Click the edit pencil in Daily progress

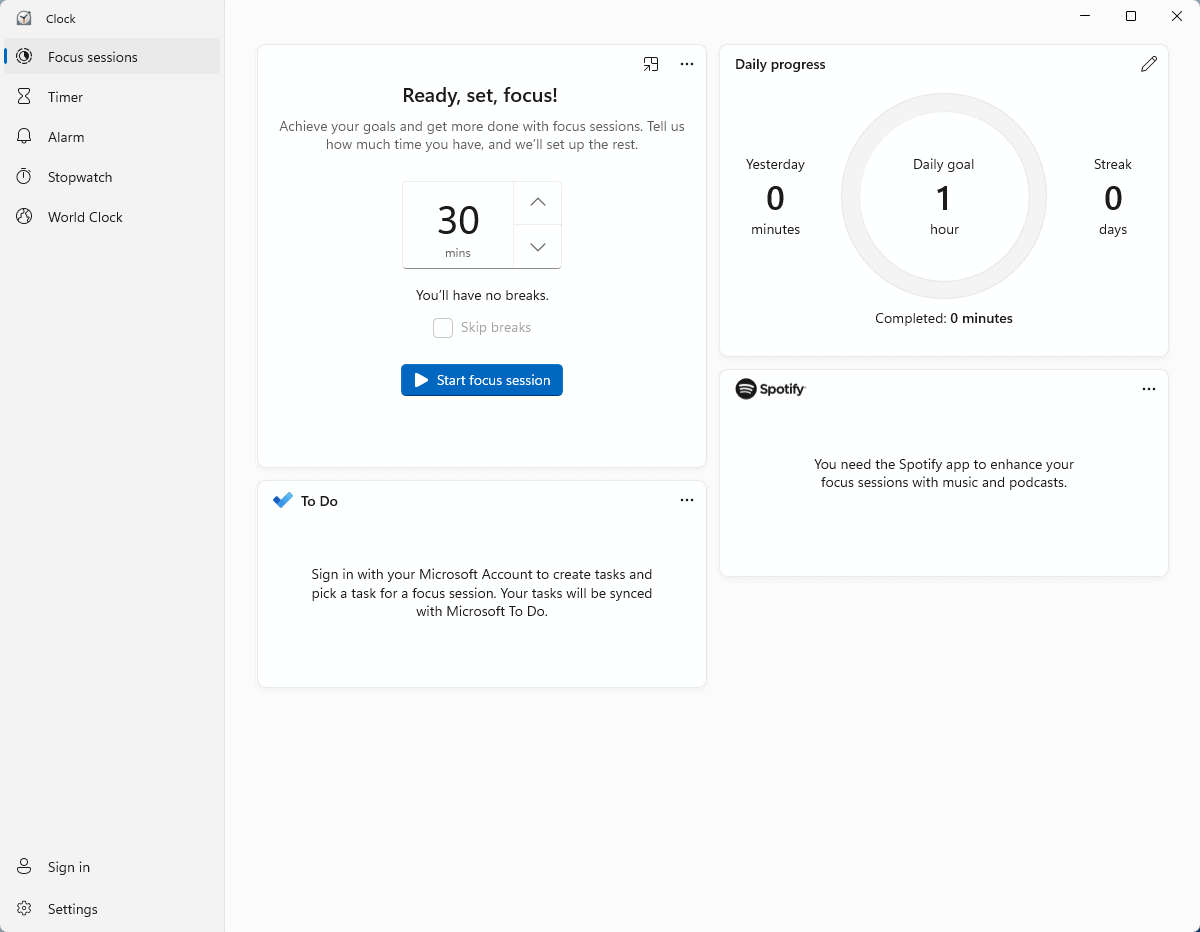[x=1149, y=64]
